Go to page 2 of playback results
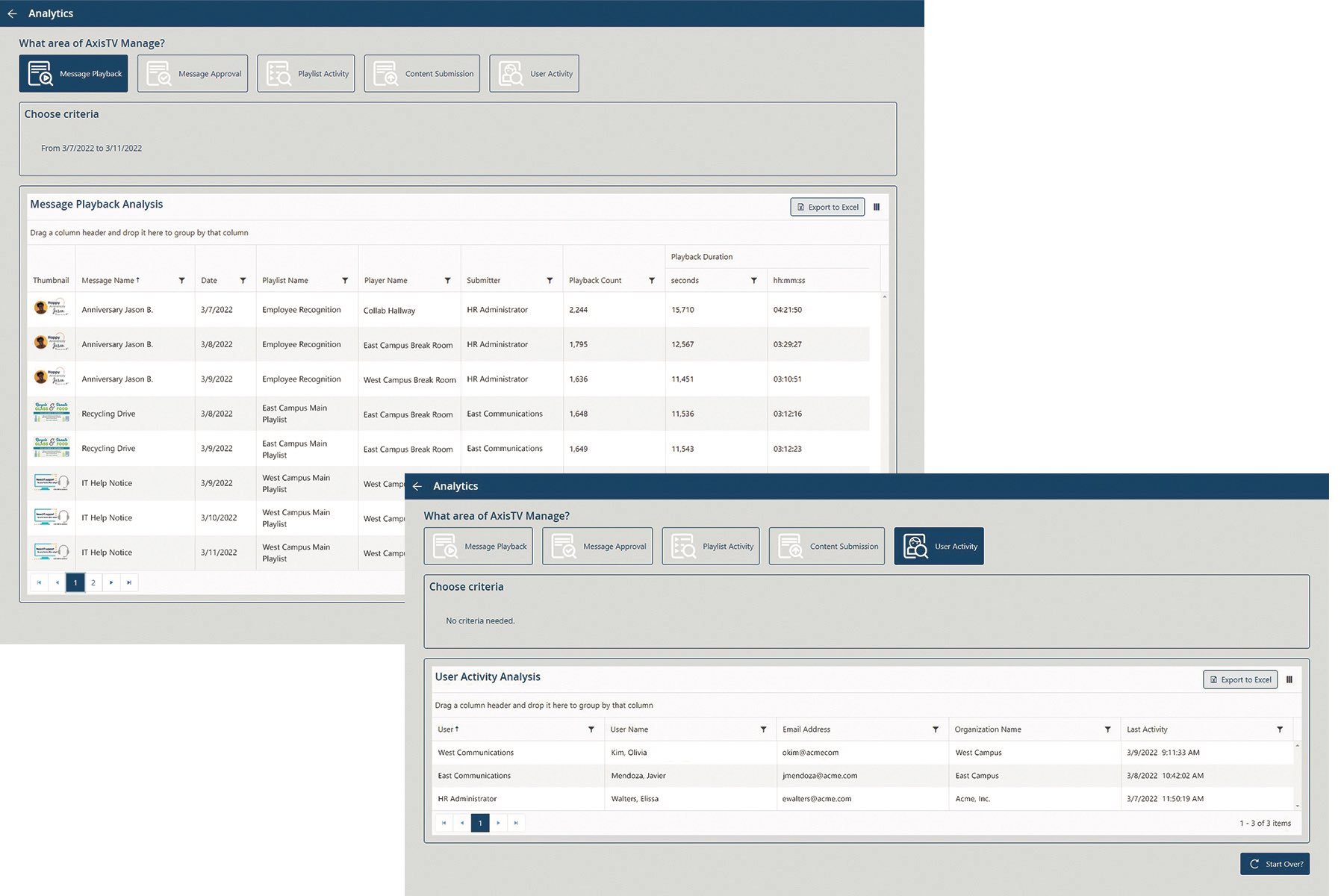 point(93,582)
